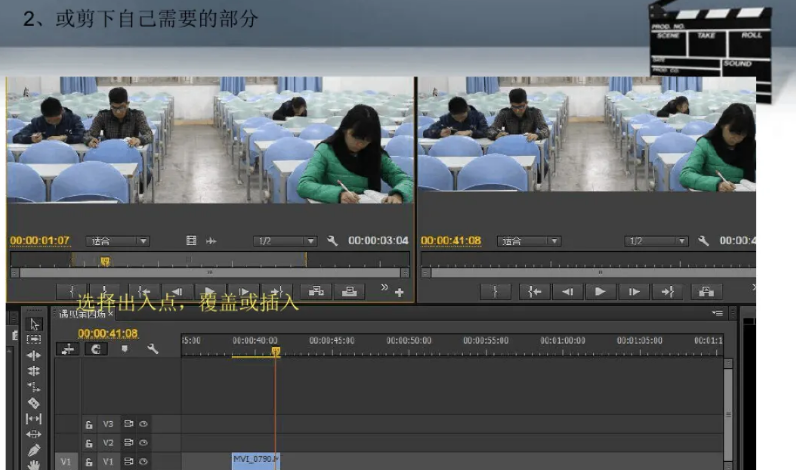
Task: Toggle lock on track V2
Action: (89, 443)
